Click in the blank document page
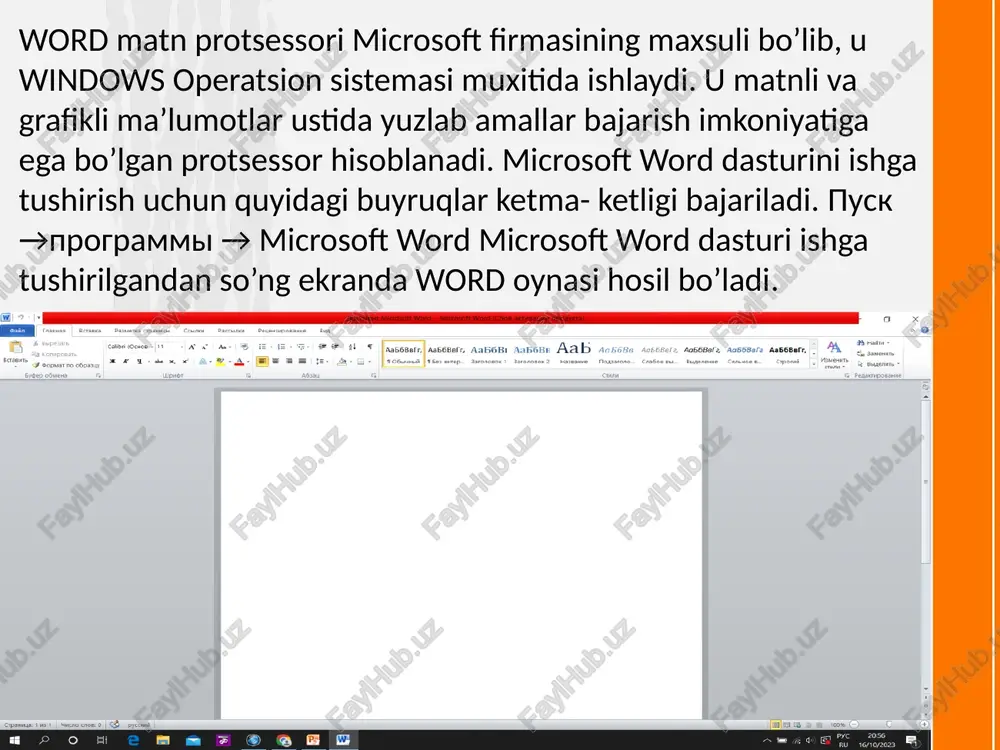Viewport: 1000px width, 750px height. pyautogui.click(x=461, y=555)
